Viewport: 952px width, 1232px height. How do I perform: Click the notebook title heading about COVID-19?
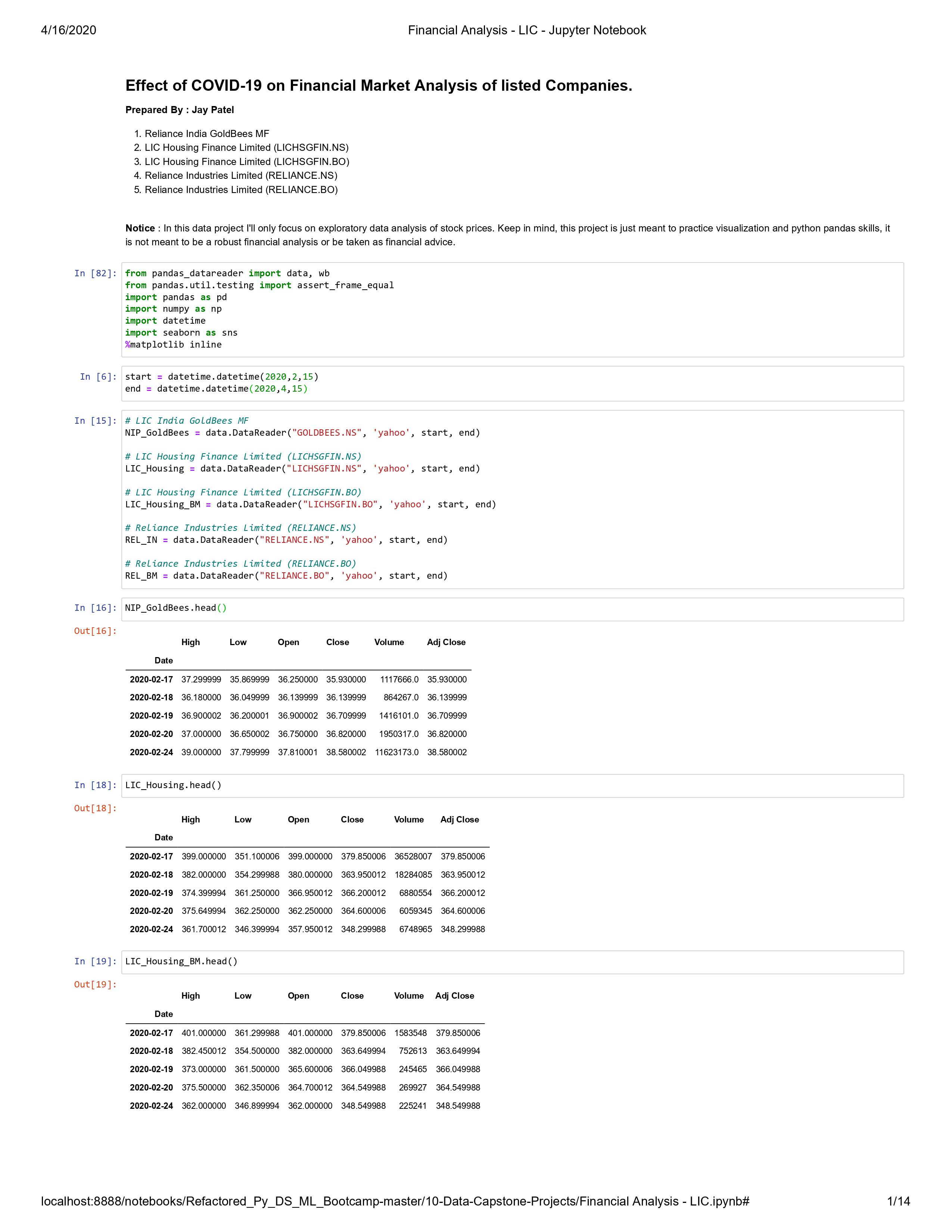[379, 86]
